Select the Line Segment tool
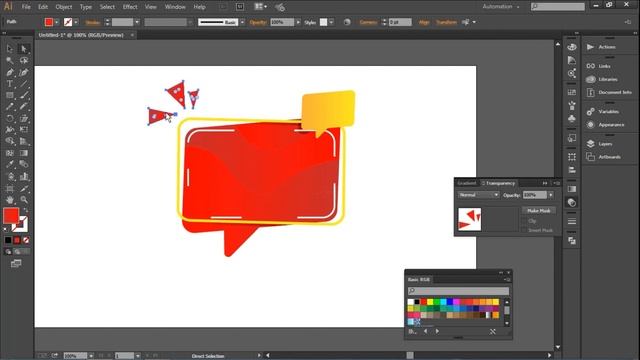Screen dimensions: 640x360 click(x=24, y=84)
